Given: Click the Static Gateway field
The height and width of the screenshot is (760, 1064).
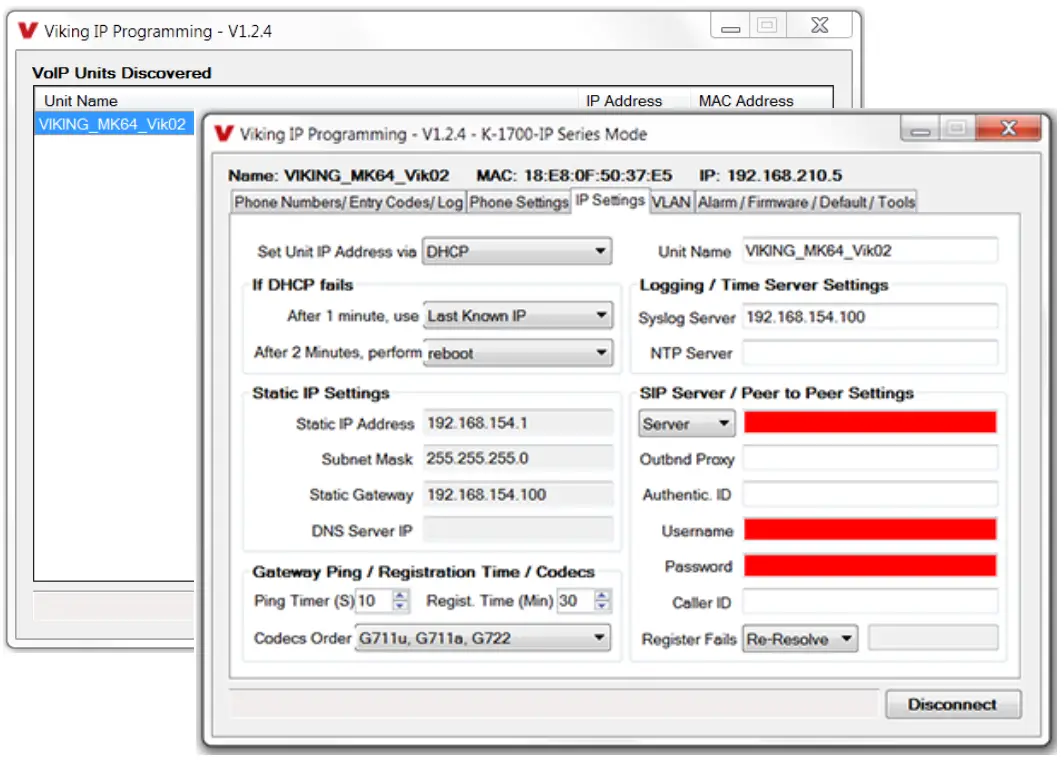Looking at the screenshot, I should coord(518,494).
